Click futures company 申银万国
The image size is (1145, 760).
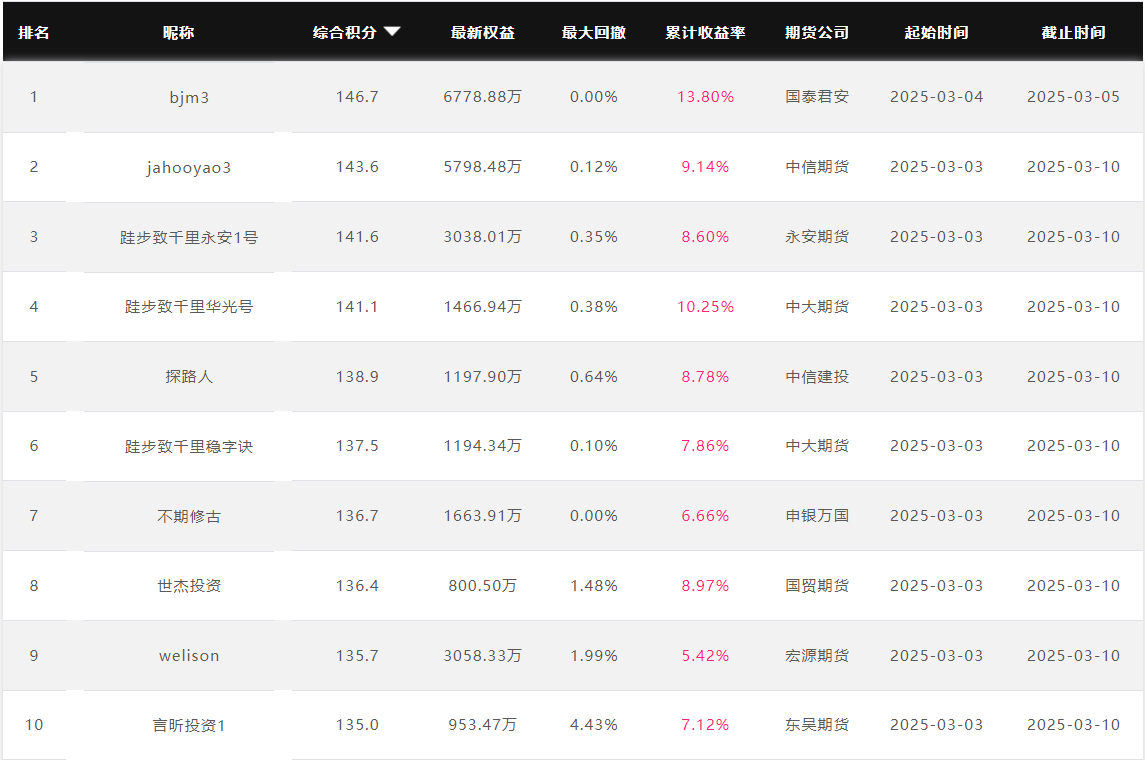817,515
